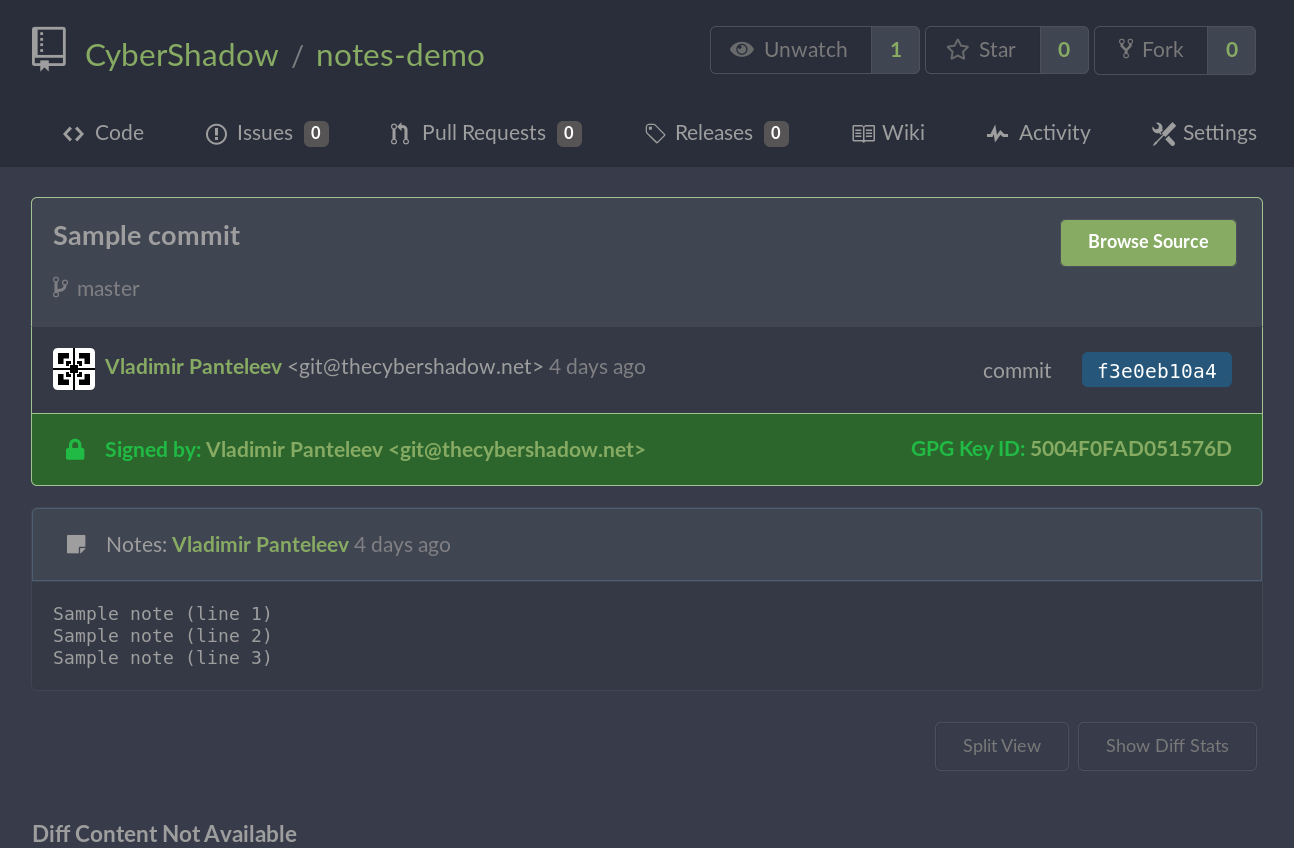Click the Browse Source button
This screenshot has width=1294, height=848.
coord(1148,242)
